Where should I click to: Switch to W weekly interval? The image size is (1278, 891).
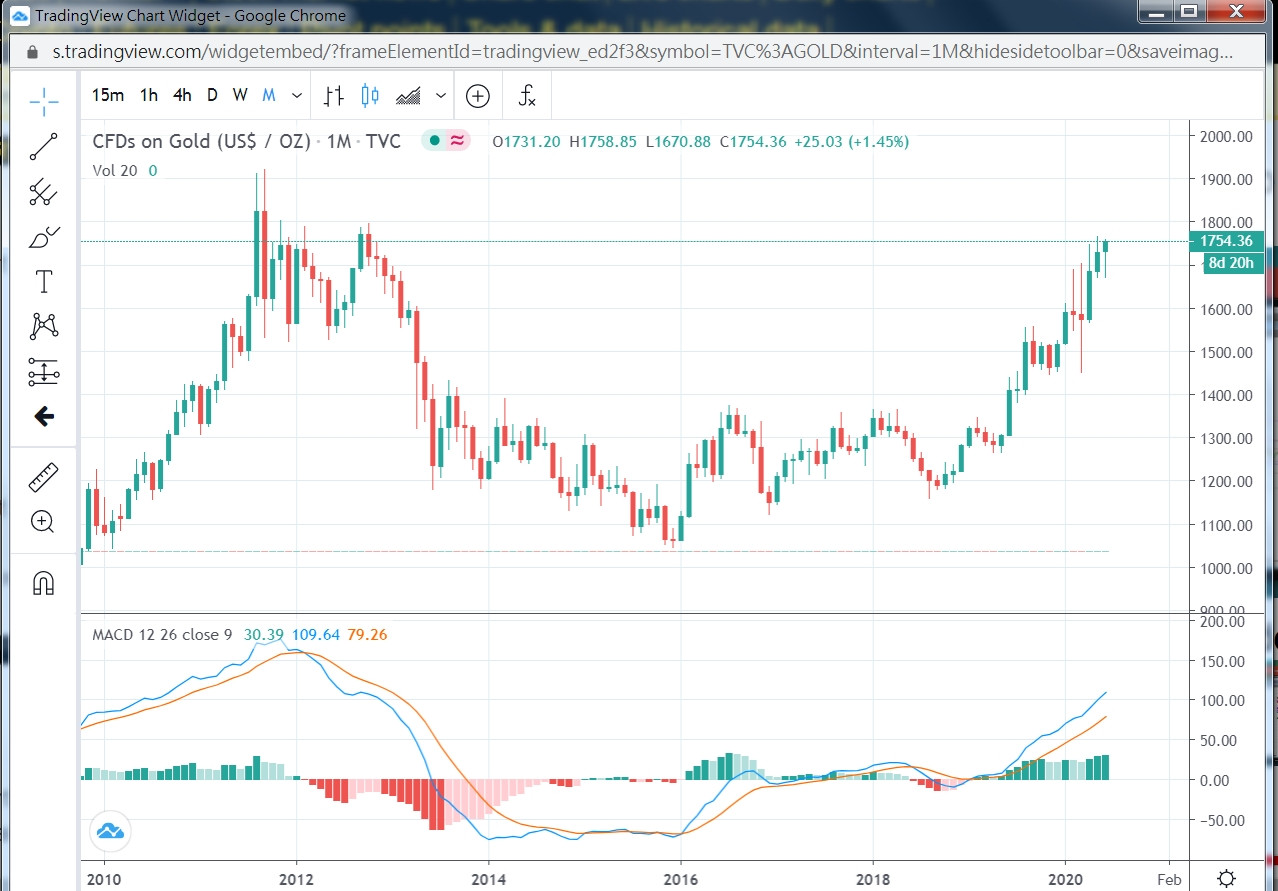pos(240,96)
